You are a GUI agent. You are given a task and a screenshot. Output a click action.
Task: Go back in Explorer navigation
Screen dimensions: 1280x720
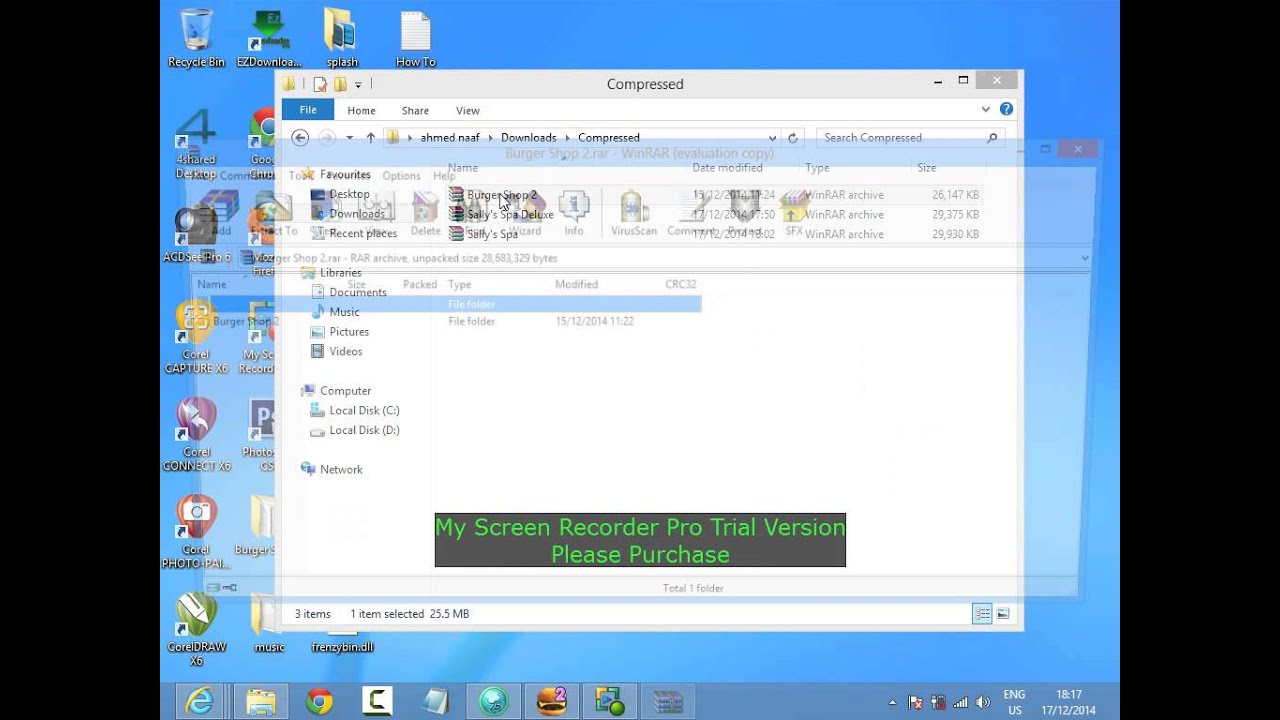pyautogui.click(x=300, y=138)
